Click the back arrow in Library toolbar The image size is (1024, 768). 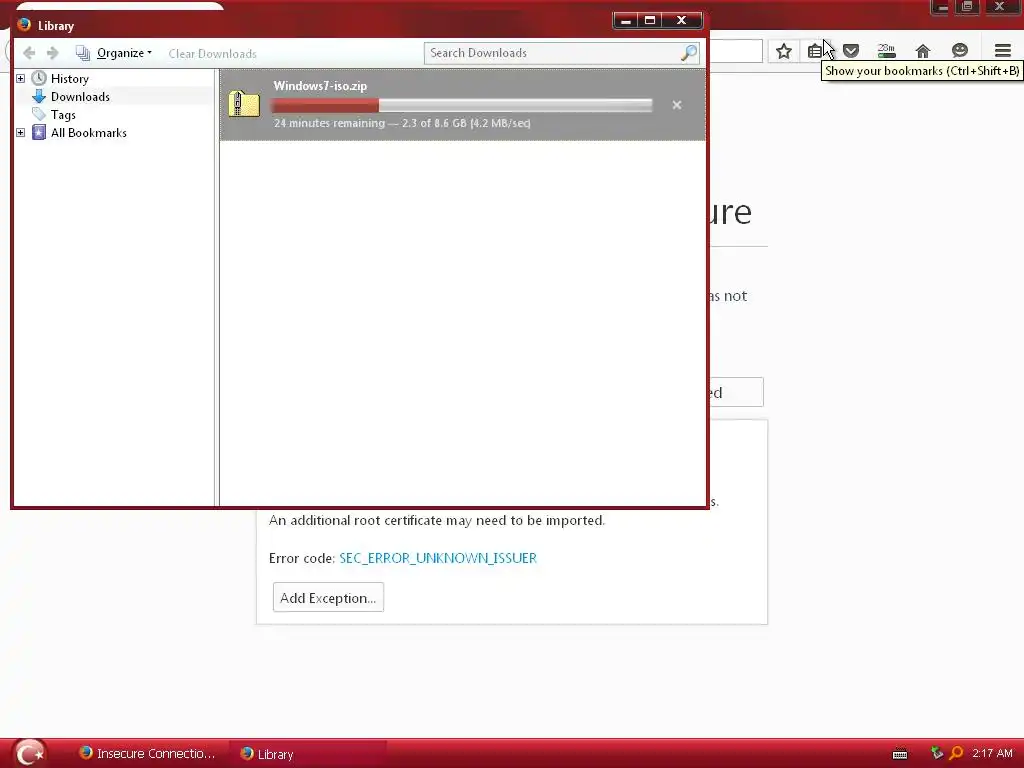click(x=29, y=53)
